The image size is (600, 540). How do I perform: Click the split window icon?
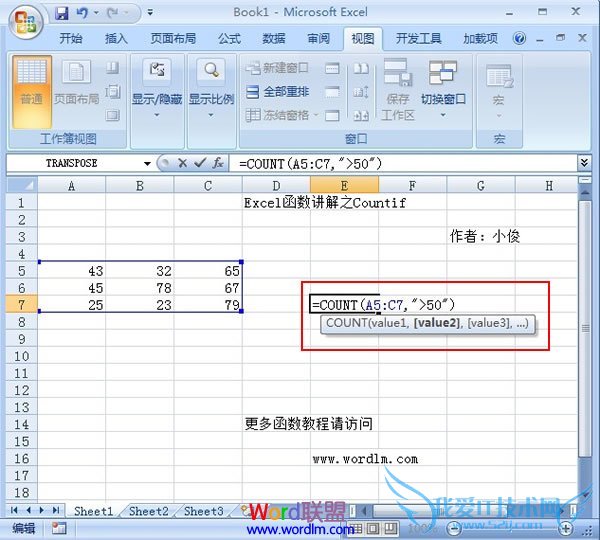[x=332, y=69]
